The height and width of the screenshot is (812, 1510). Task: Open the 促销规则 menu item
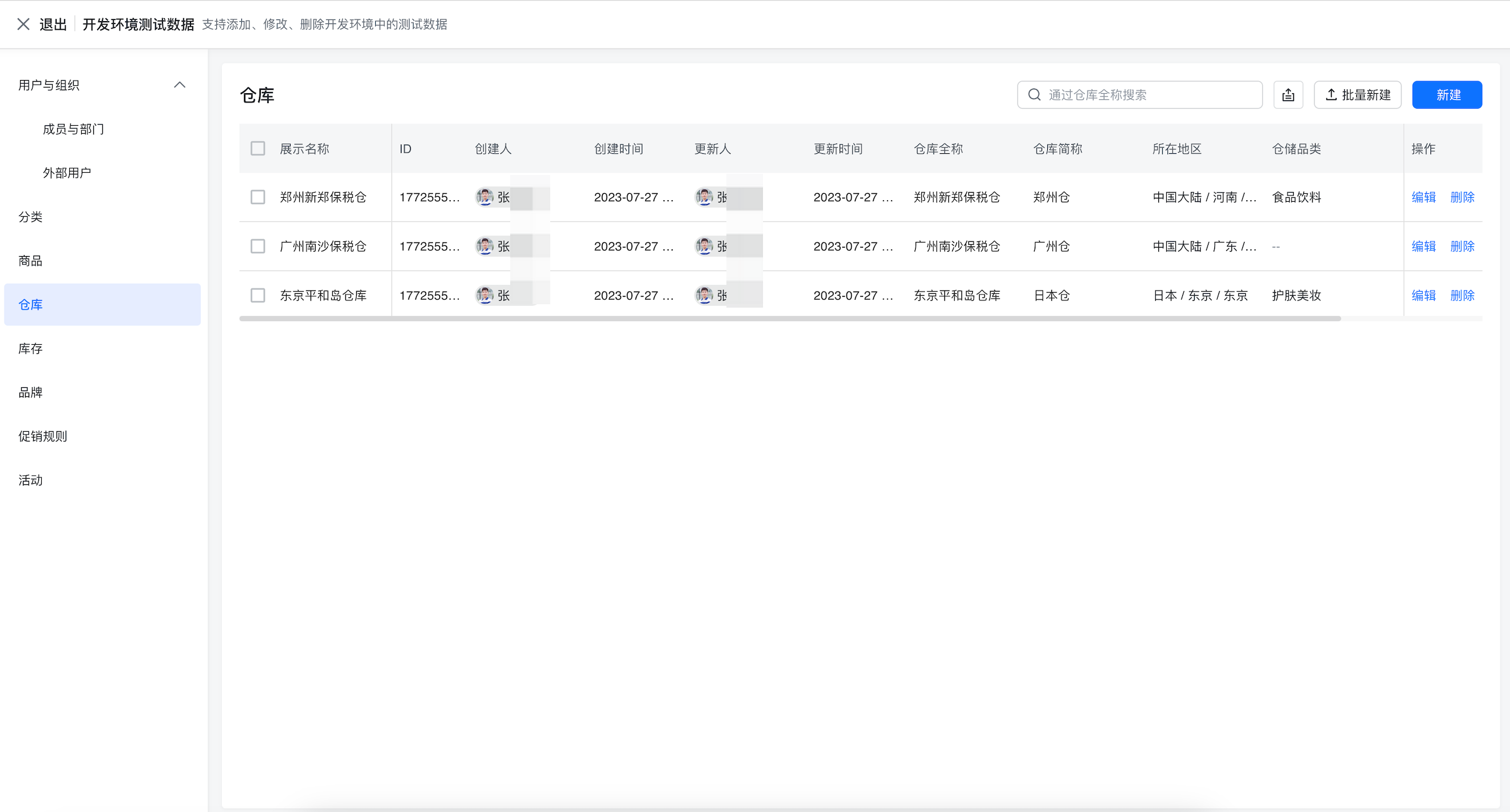pyautogui.click(x=43, y=436)
